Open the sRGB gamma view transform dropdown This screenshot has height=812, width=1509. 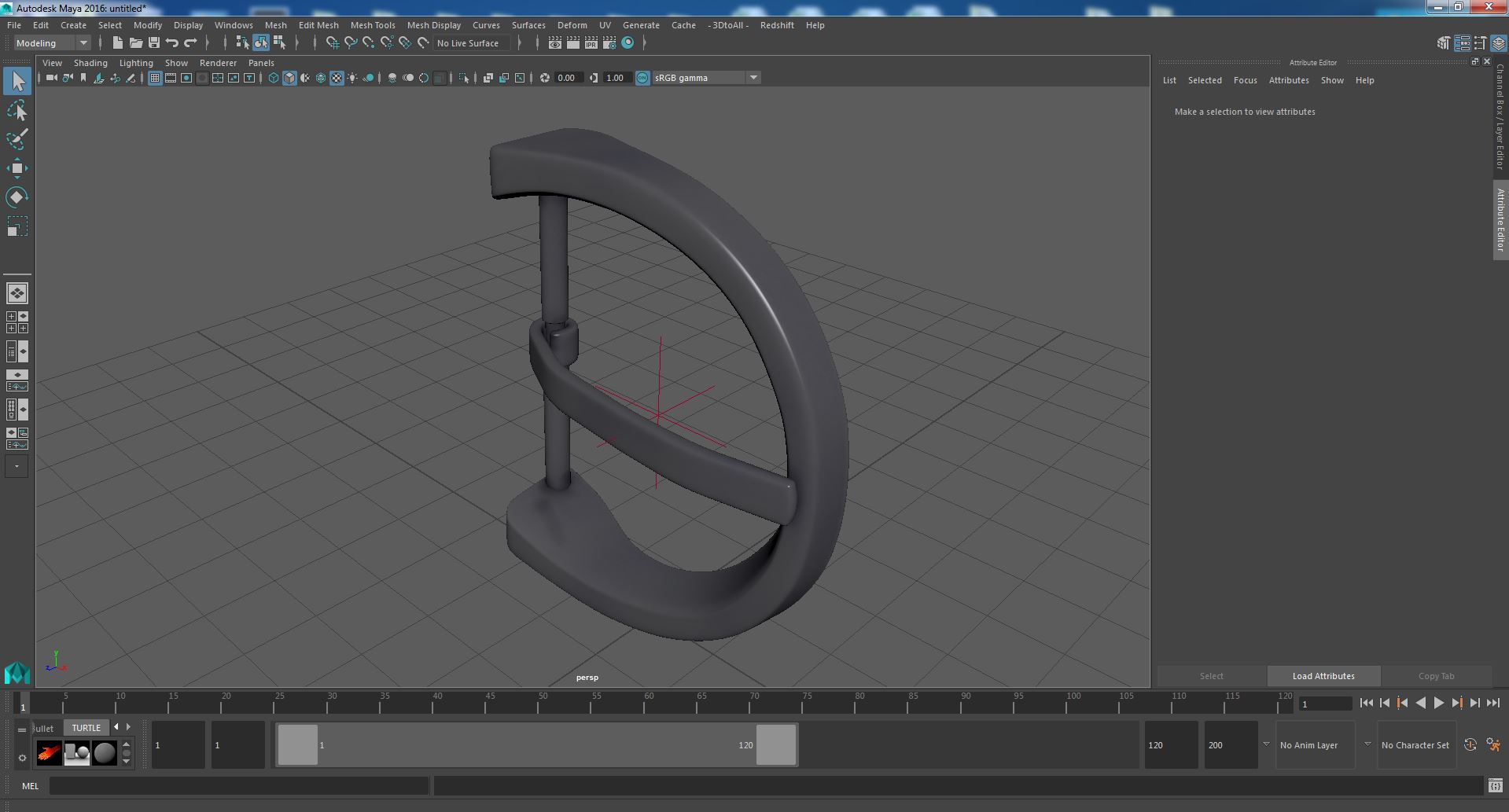(x=706, y=78)
